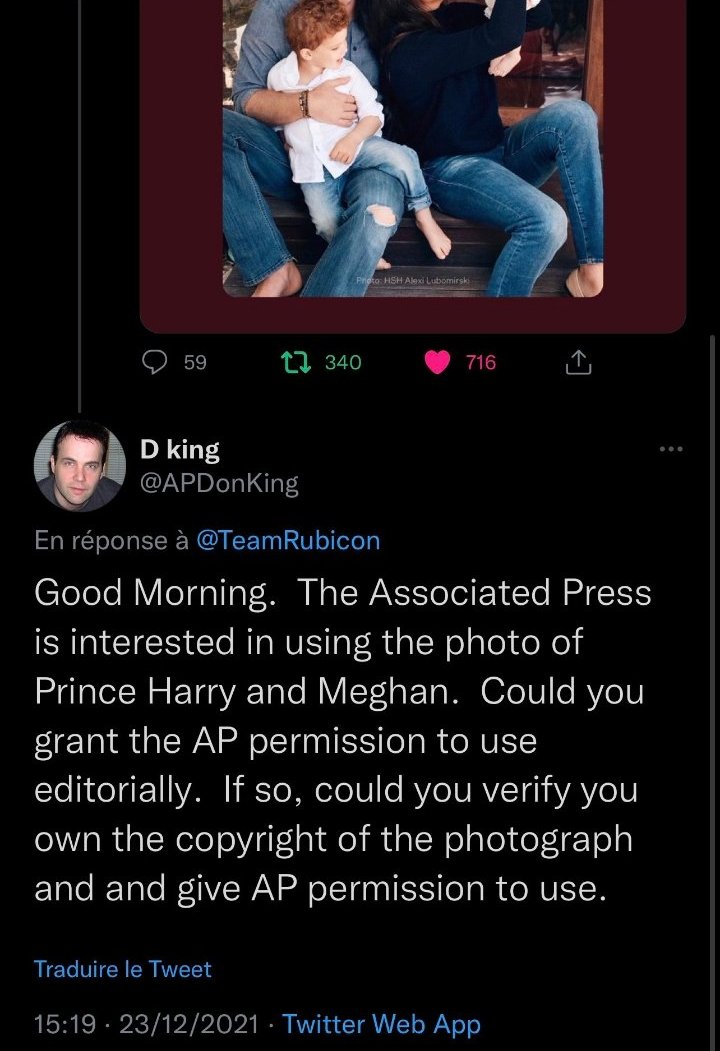Click the vertical scrollbar on the right

point(712,600)
